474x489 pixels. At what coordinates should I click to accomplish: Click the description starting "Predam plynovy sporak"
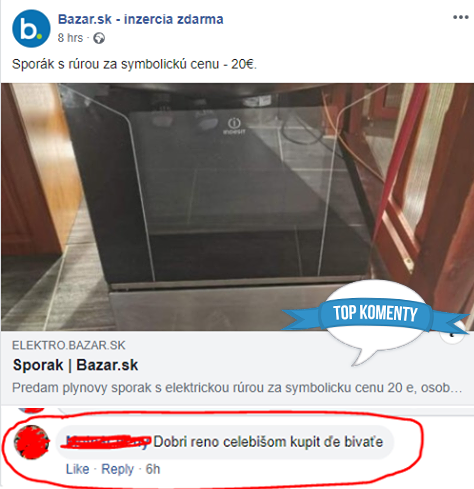(x=237, y=388)
